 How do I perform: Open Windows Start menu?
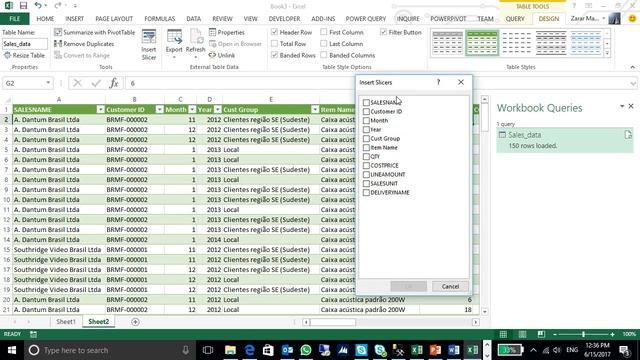pos(11,350)
